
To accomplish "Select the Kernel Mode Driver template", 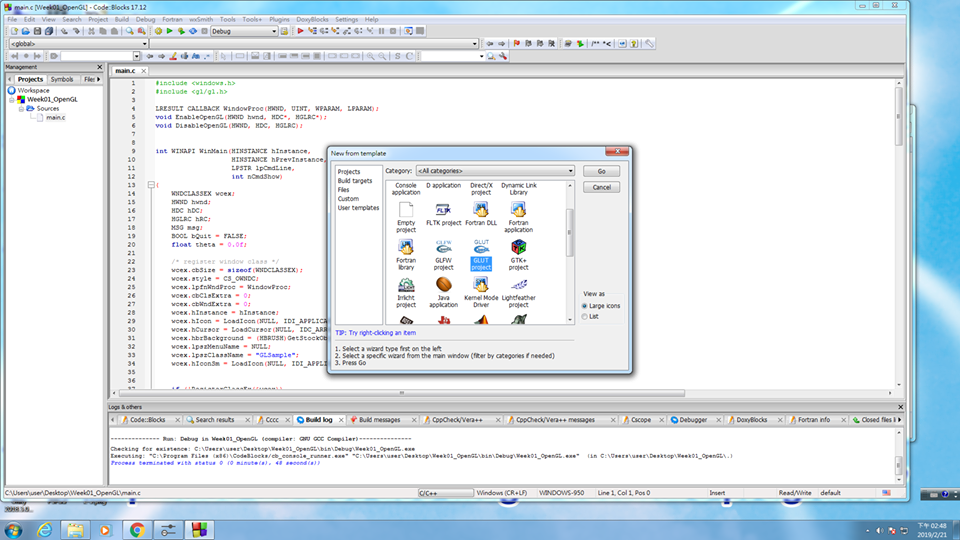I will pyautogui.click(x=481, y=293).
